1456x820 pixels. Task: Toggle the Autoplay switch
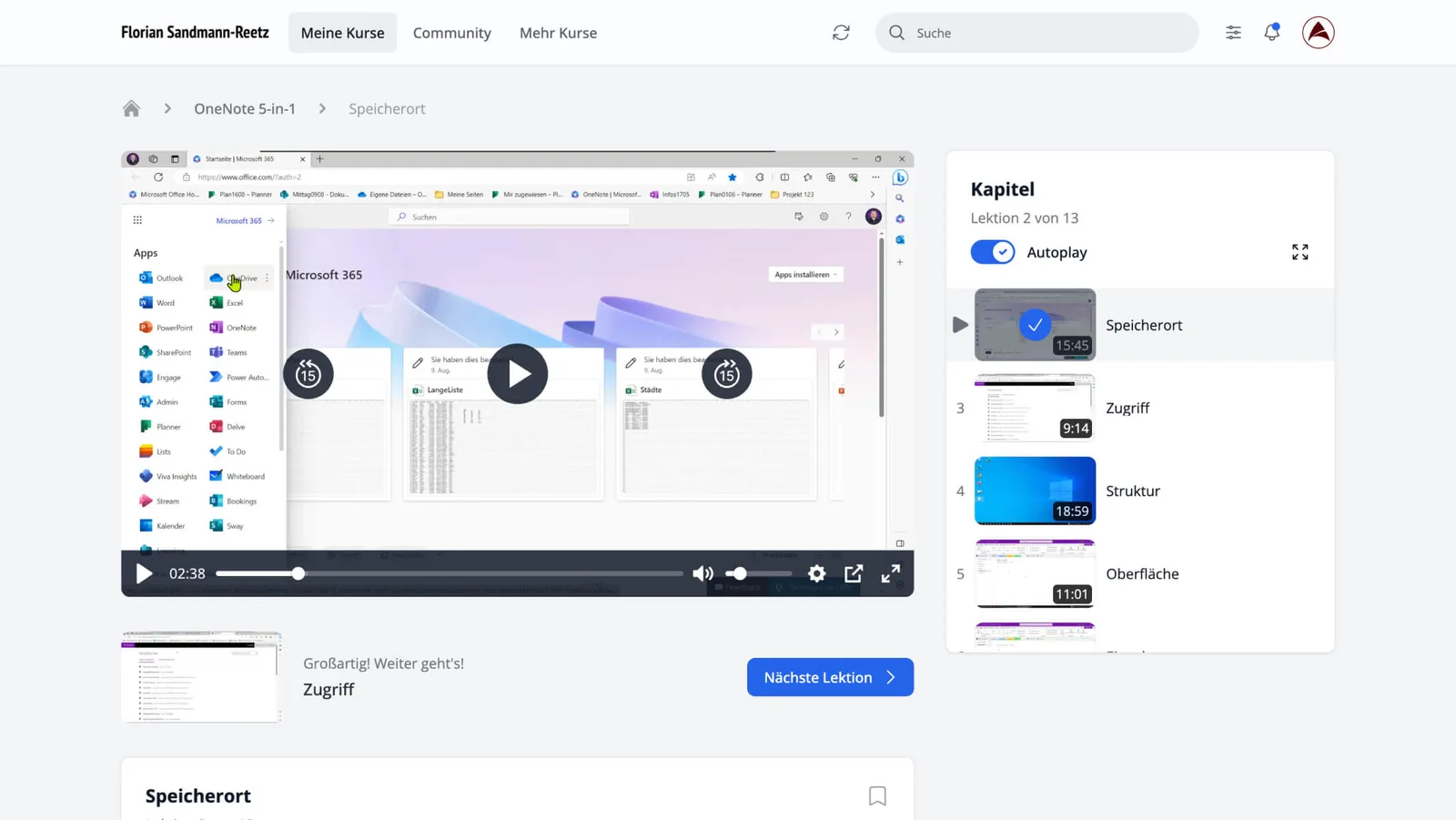click(x=993, y=252)
